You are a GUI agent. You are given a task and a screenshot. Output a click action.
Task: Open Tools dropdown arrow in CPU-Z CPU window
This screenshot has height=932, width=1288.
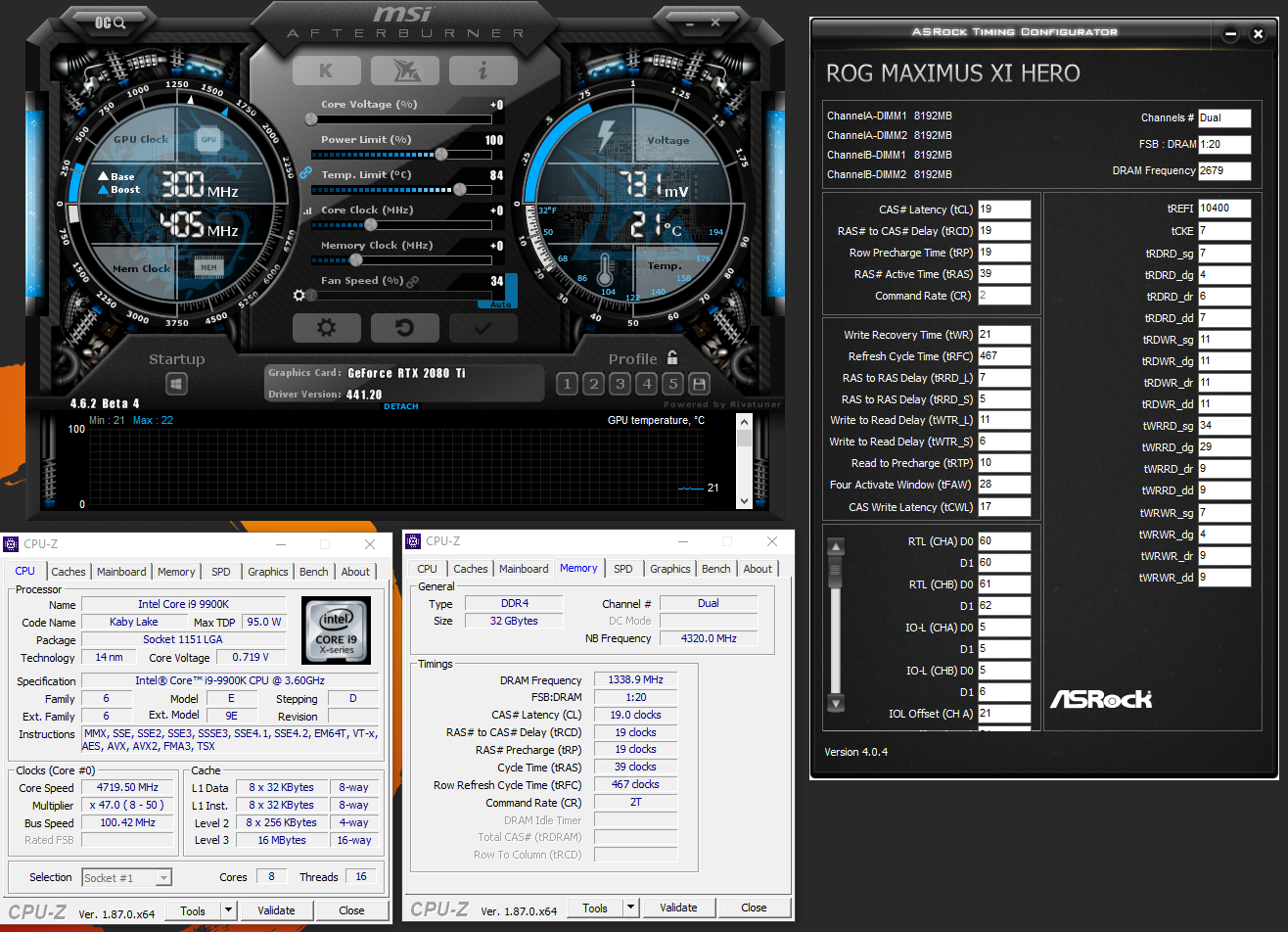229,910
